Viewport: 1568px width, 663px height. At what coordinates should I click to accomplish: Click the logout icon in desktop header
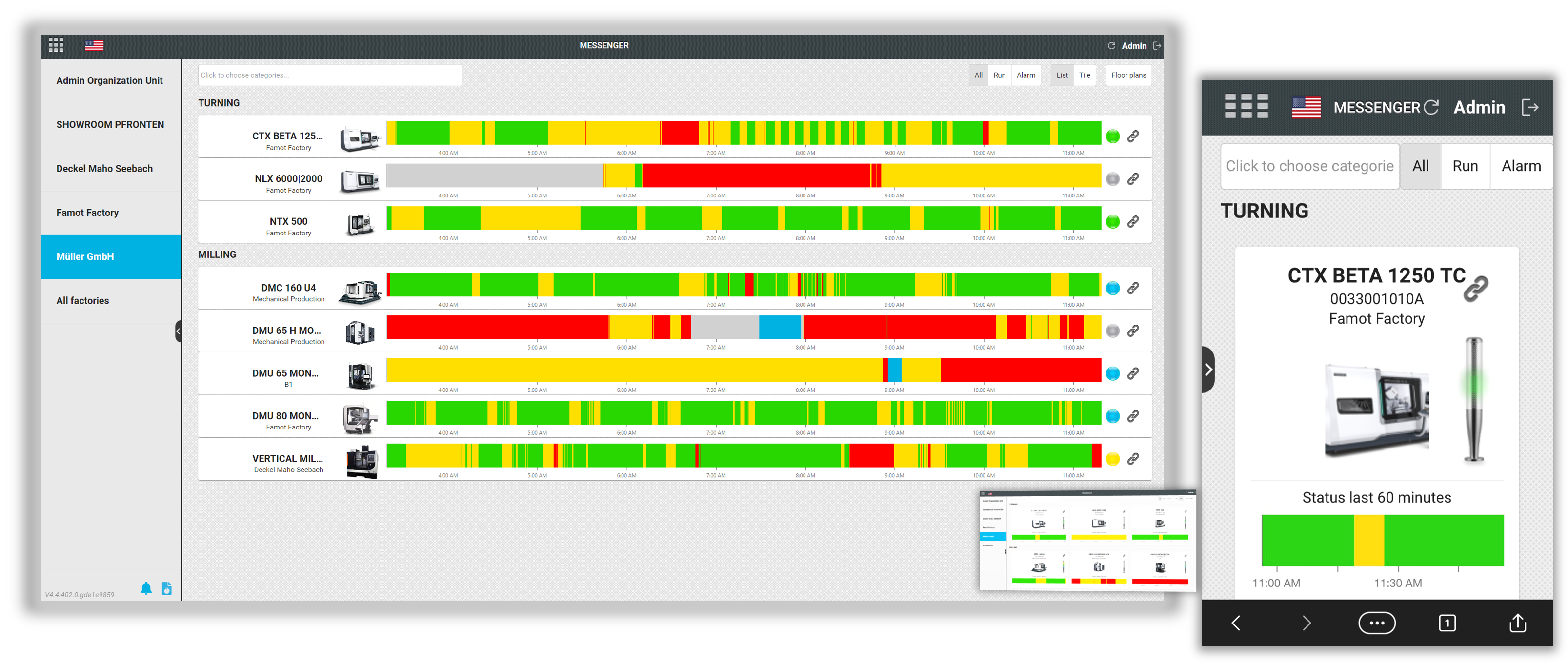pyautogui.click(x=1157, y=46)
